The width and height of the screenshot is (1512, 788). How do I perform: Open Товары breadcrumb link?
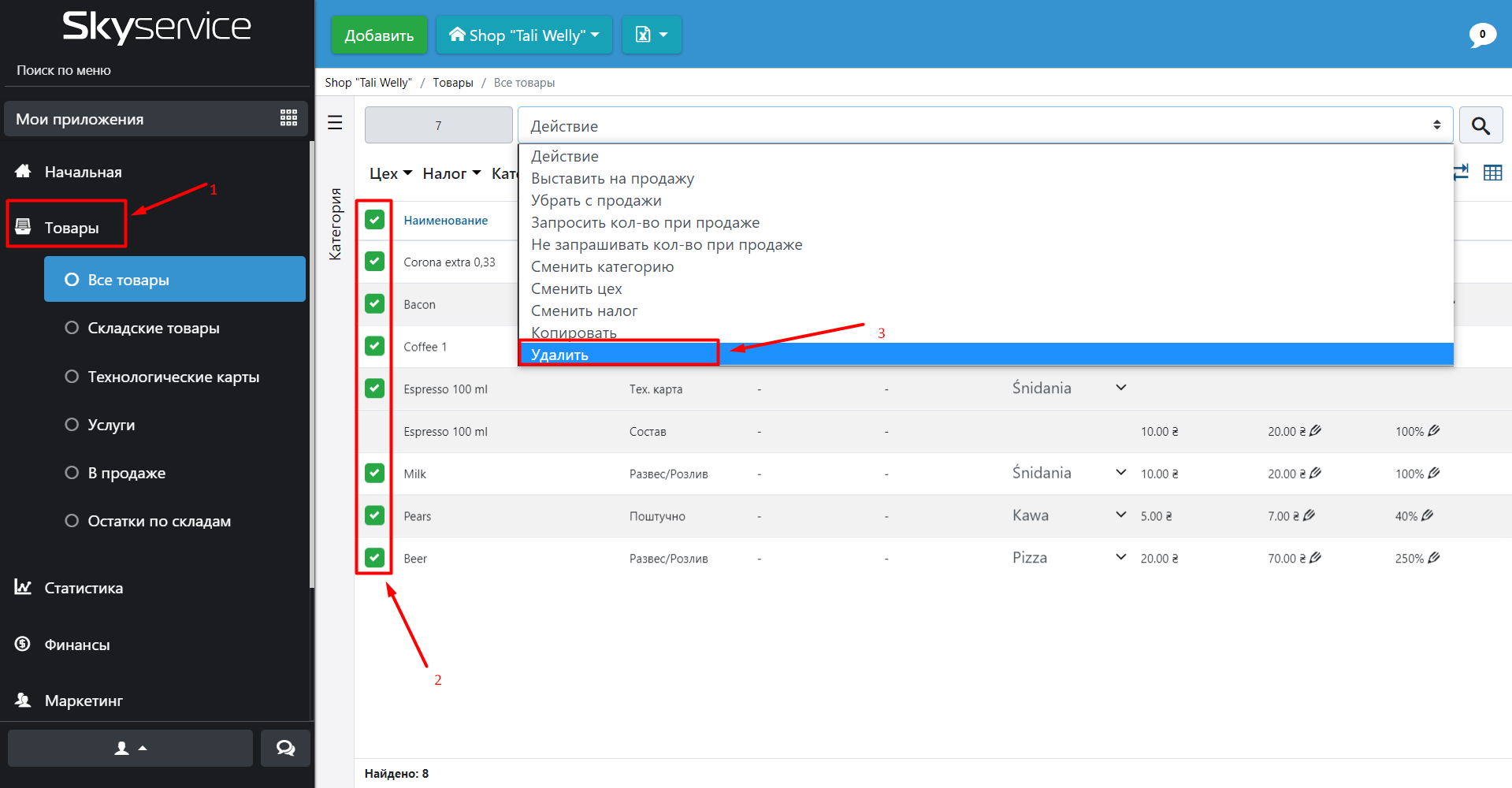pyautogui.click(x=452, y=83)
